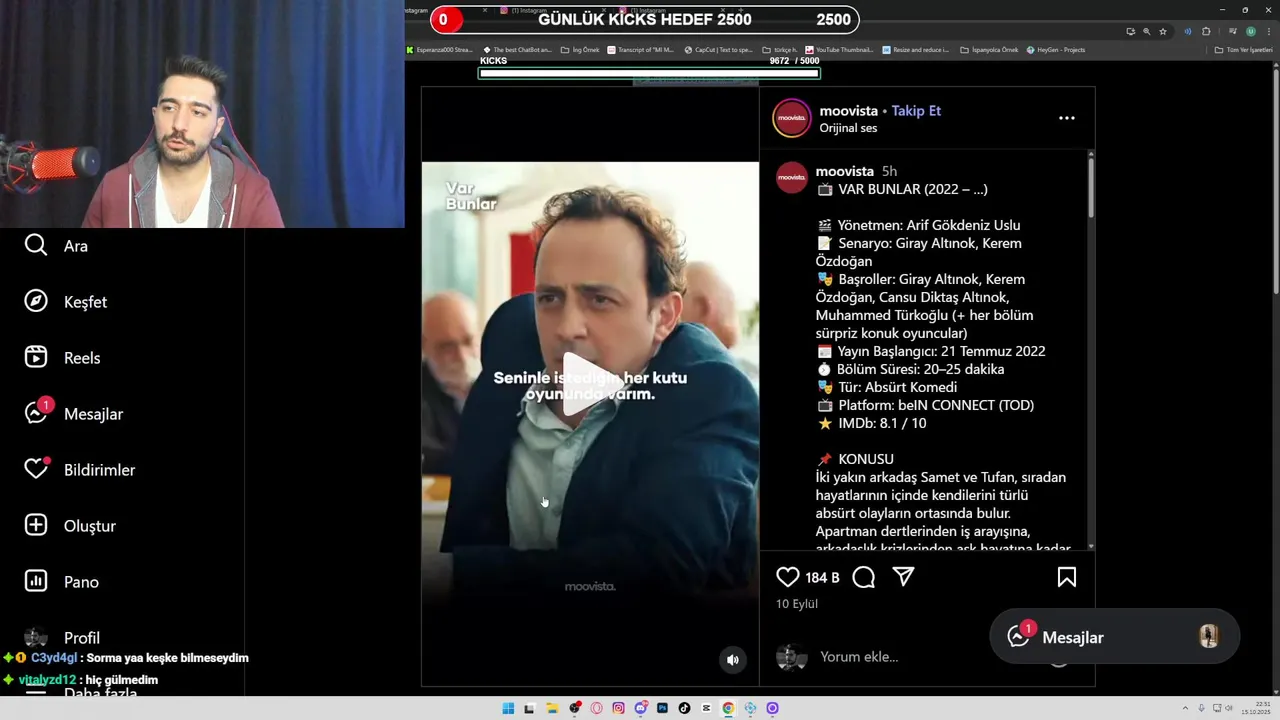This screenshot has width=1280, height=720.
Task: Open File Explorer from the taskbar
Action: coord(552,708)
